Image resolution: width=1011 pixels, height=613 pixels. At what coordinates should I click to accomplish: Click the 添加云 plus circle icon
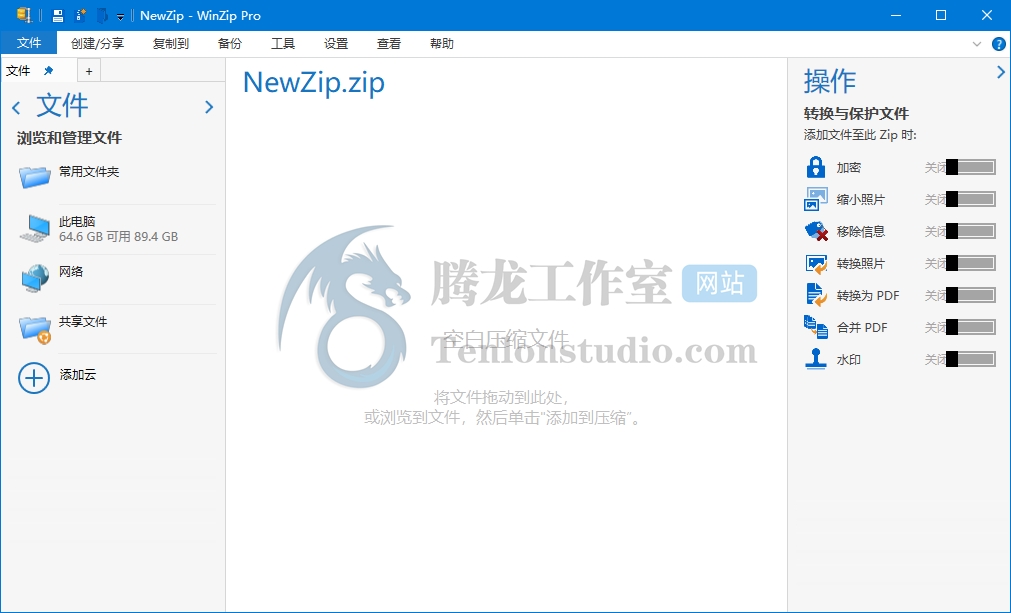[x=34, y=378]
